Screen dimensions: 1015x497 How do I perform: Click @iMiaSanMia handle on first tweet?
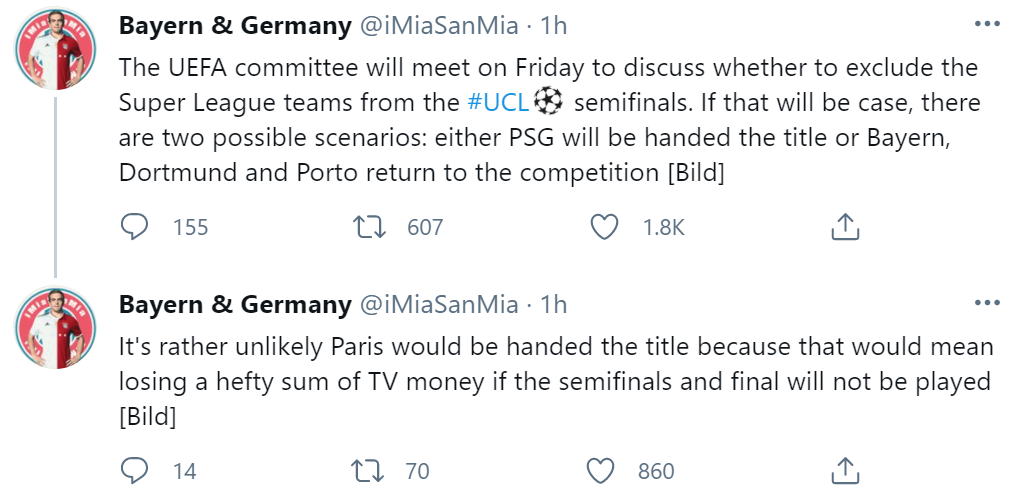438,26
